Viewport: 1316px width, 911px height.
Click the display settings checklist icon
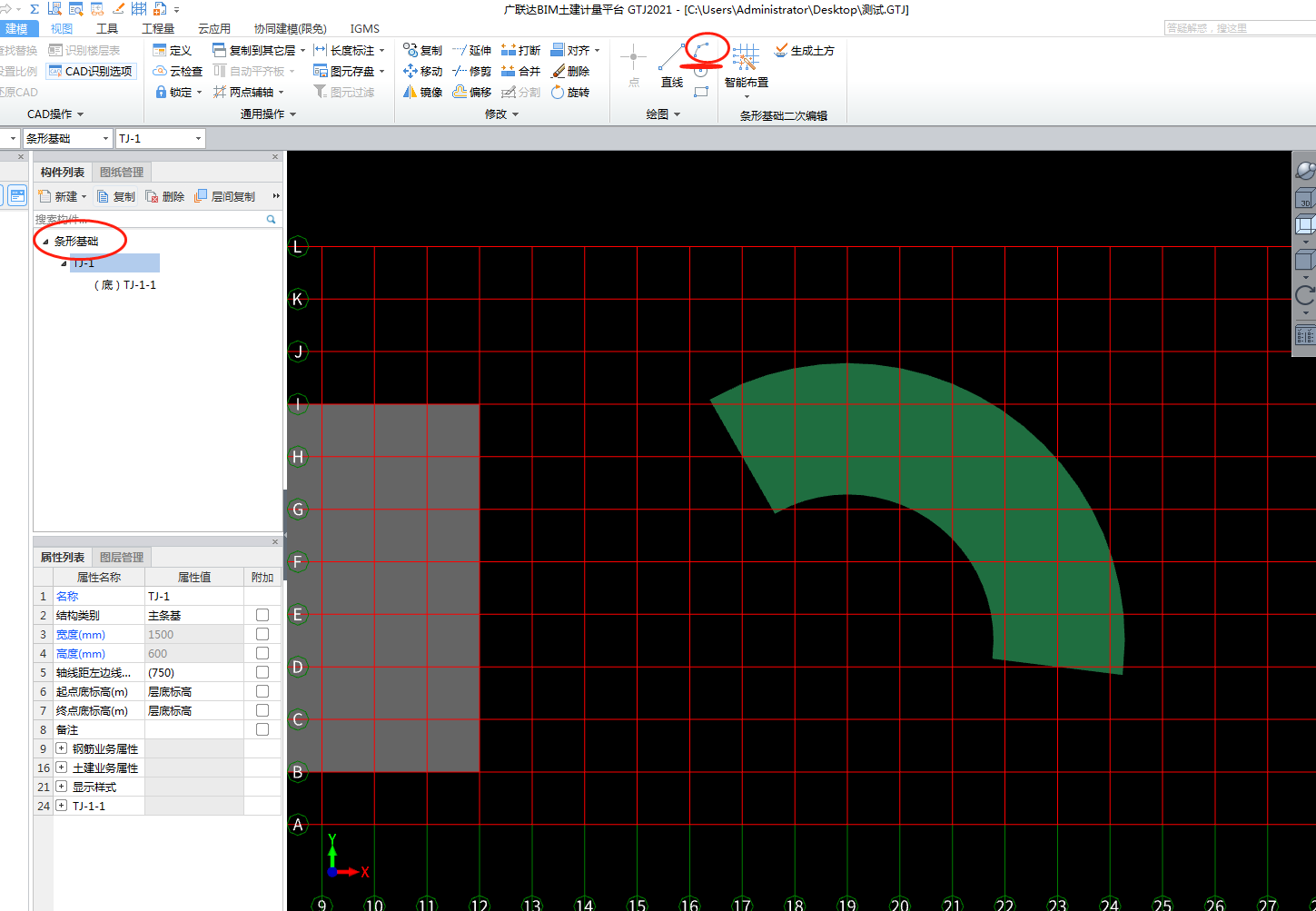(1305, 335)
